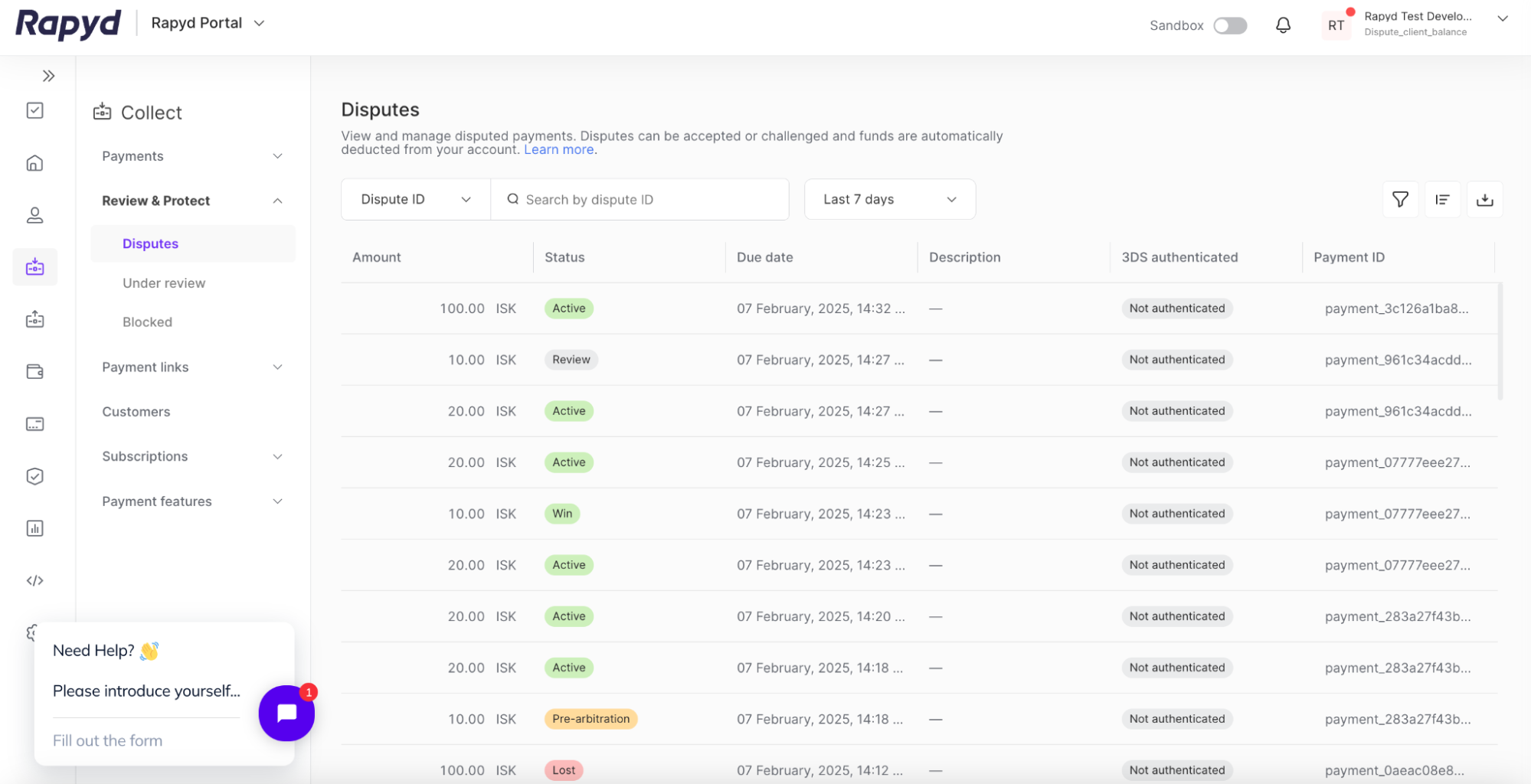Open the Rapyd Portal switcher
Screen dimensions: 1531x784
[x=208, y=23]
